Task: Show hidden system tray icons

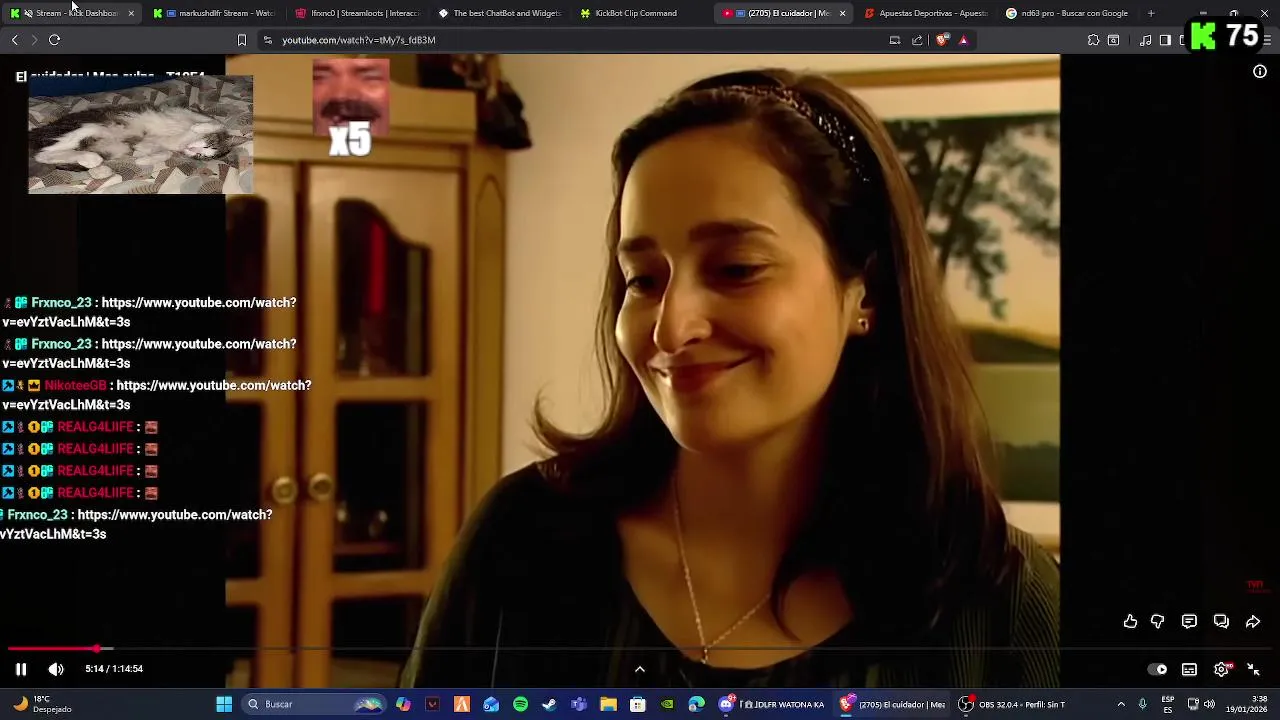Action: (x=1120, y=704)
